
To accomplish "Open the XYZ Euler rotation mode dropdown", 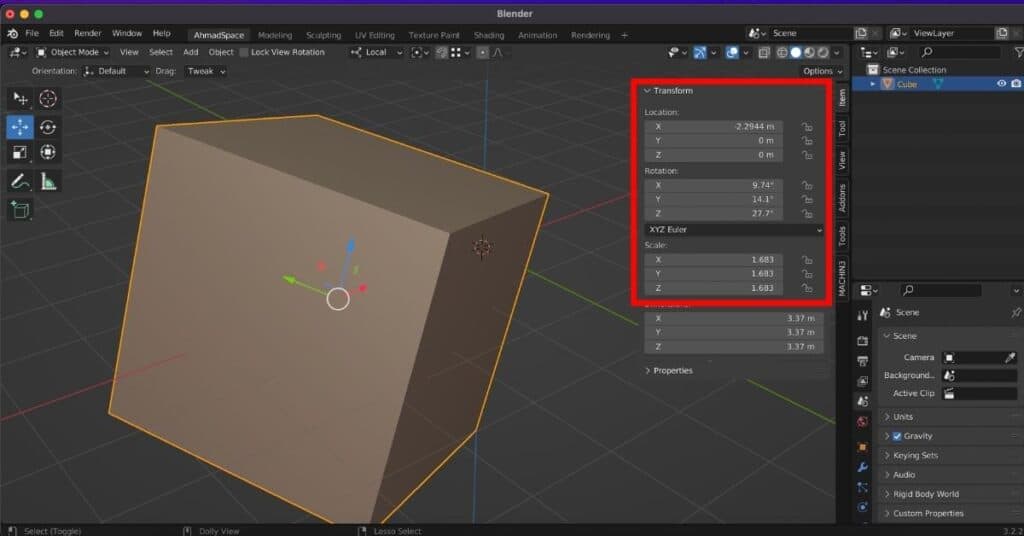I will pos(734,230).
